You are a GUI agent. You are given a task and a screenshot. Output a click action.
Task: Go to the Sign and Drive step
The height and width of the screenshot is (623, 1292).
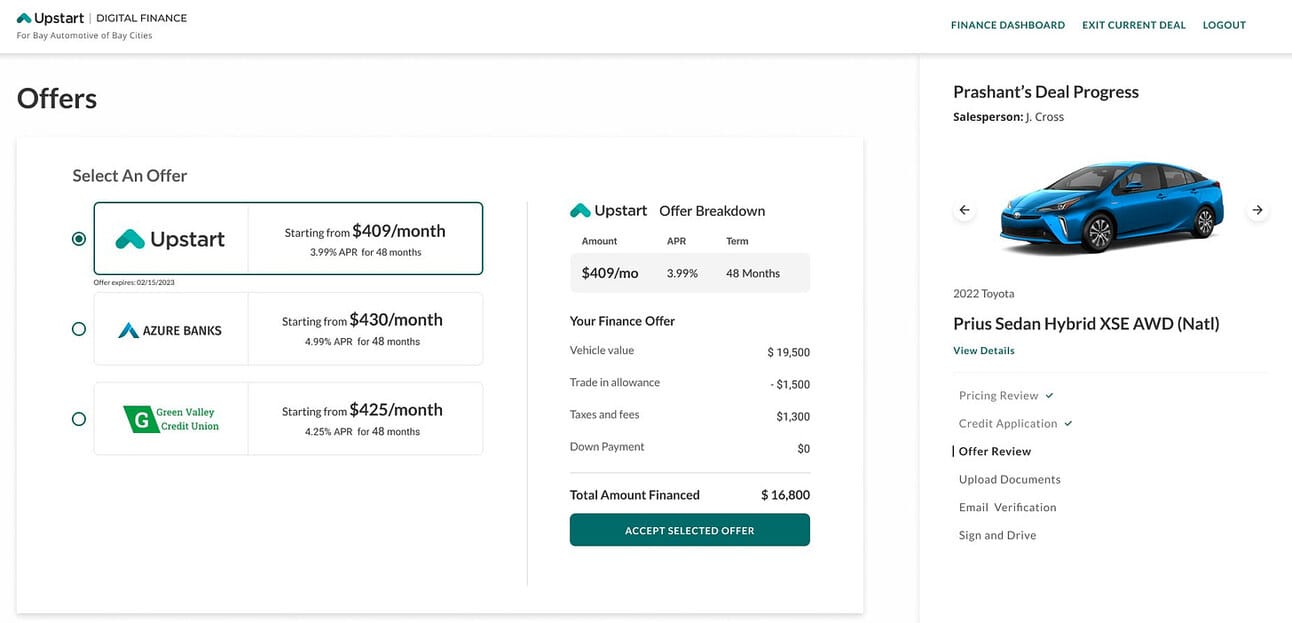pyautogui.click(x=997, y=536)
